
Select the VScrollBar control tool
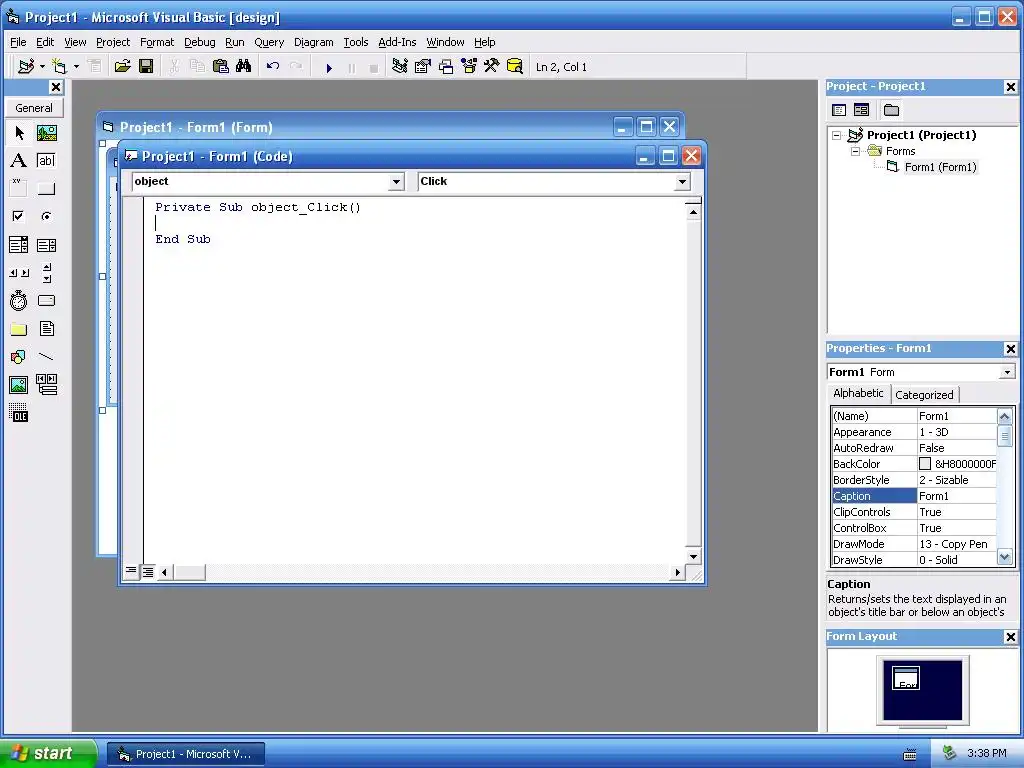46,273
